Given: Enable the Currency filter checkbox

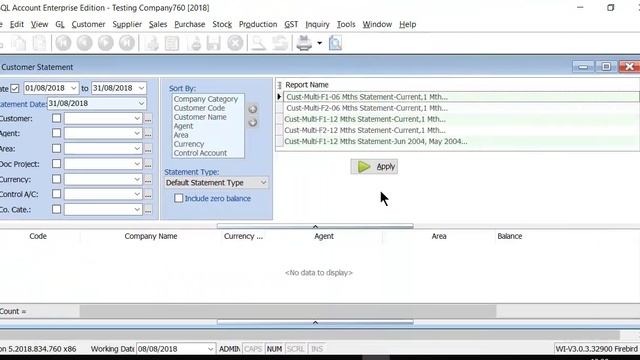Looking at the screenshot, I should coord(56,179).
